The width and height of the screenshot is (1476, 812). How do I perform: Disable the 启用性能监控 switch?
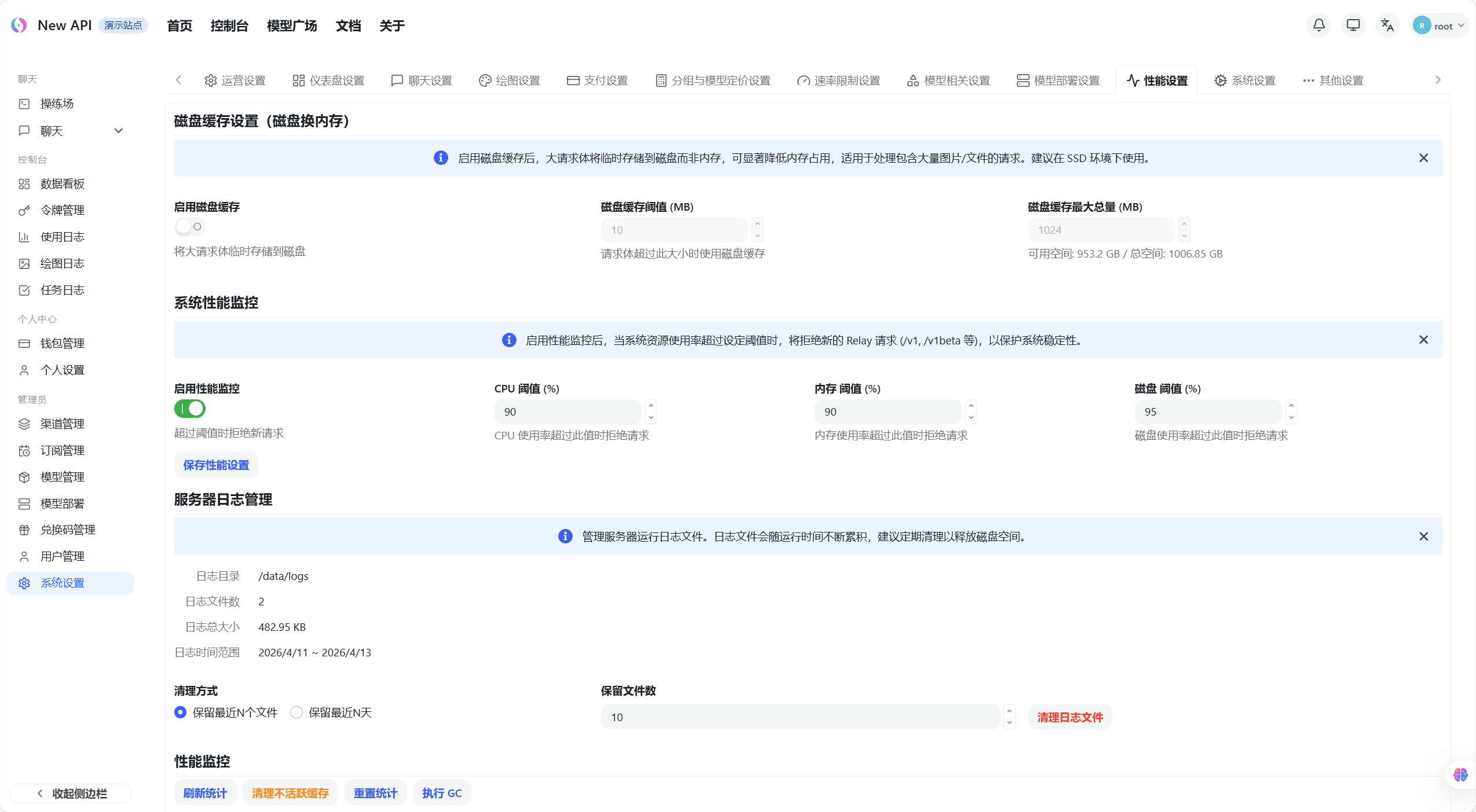190,409
